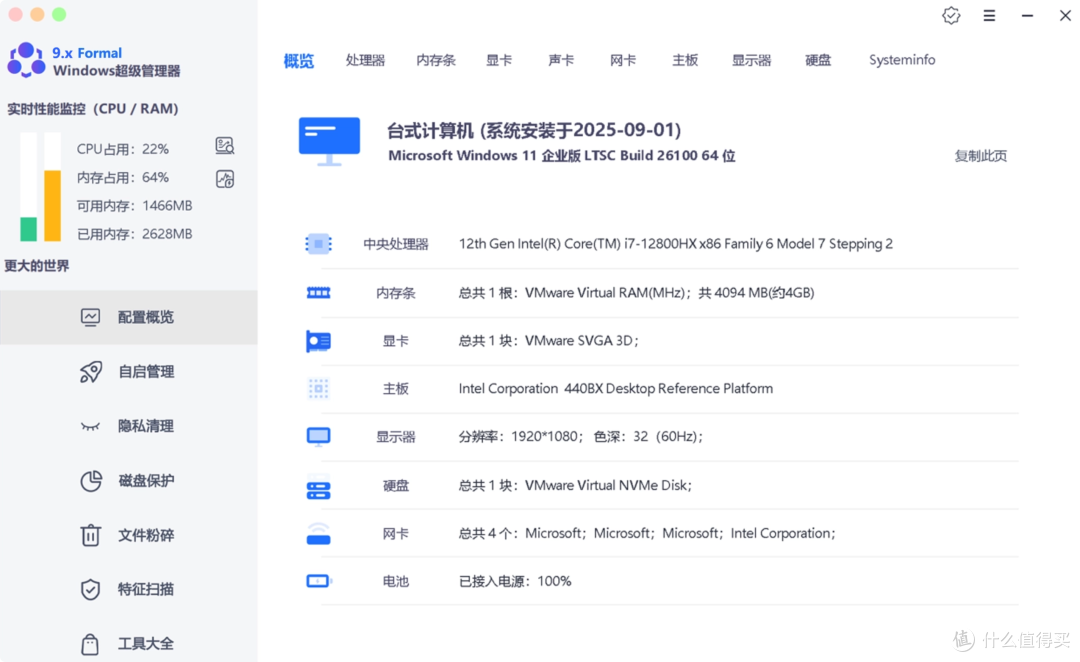Click the 配置概览 monitor icon in sidebar

(90, 317)
